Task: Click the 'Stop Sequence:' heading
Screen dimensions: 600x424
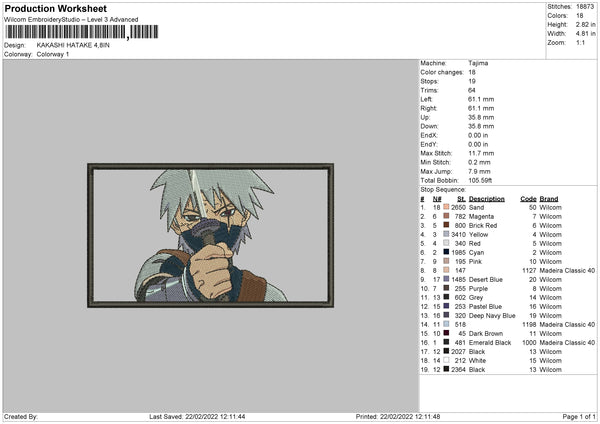Action: pyautogui.click(x=443, y=189)
